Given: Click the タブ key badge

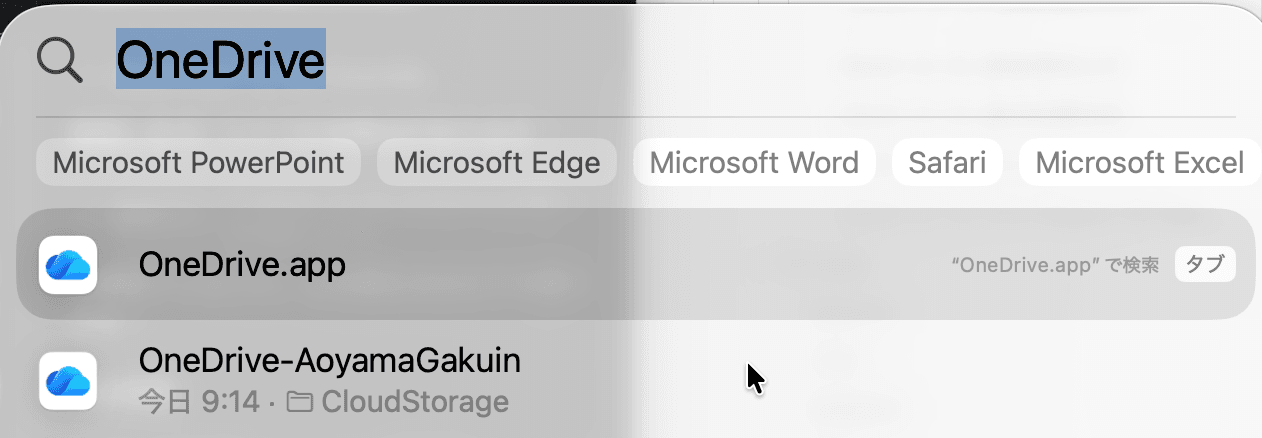Looking at the screenshot, I should 1205,265.
